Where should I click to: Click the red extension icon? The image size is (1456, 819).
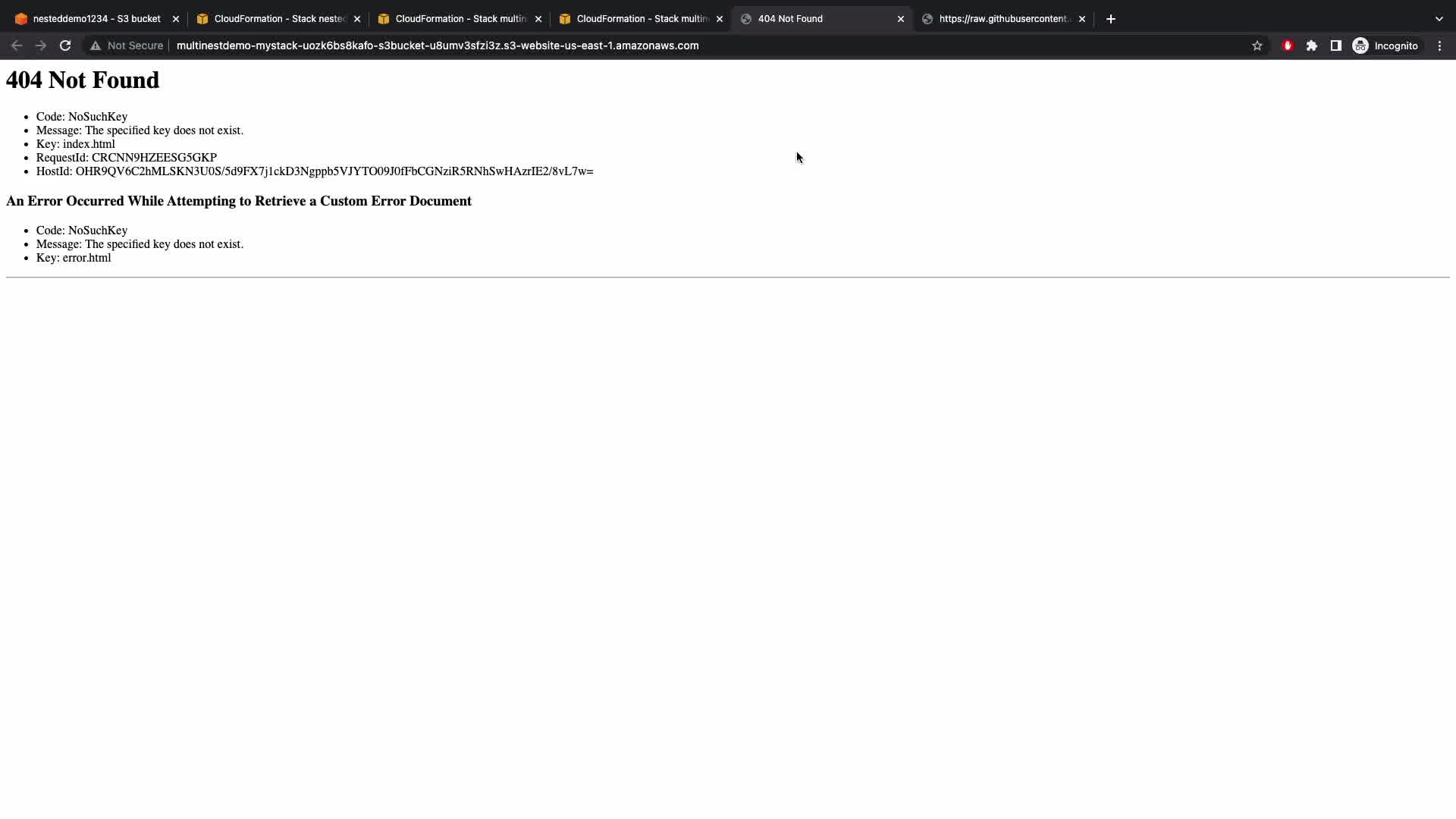[x=1288, y=45]
